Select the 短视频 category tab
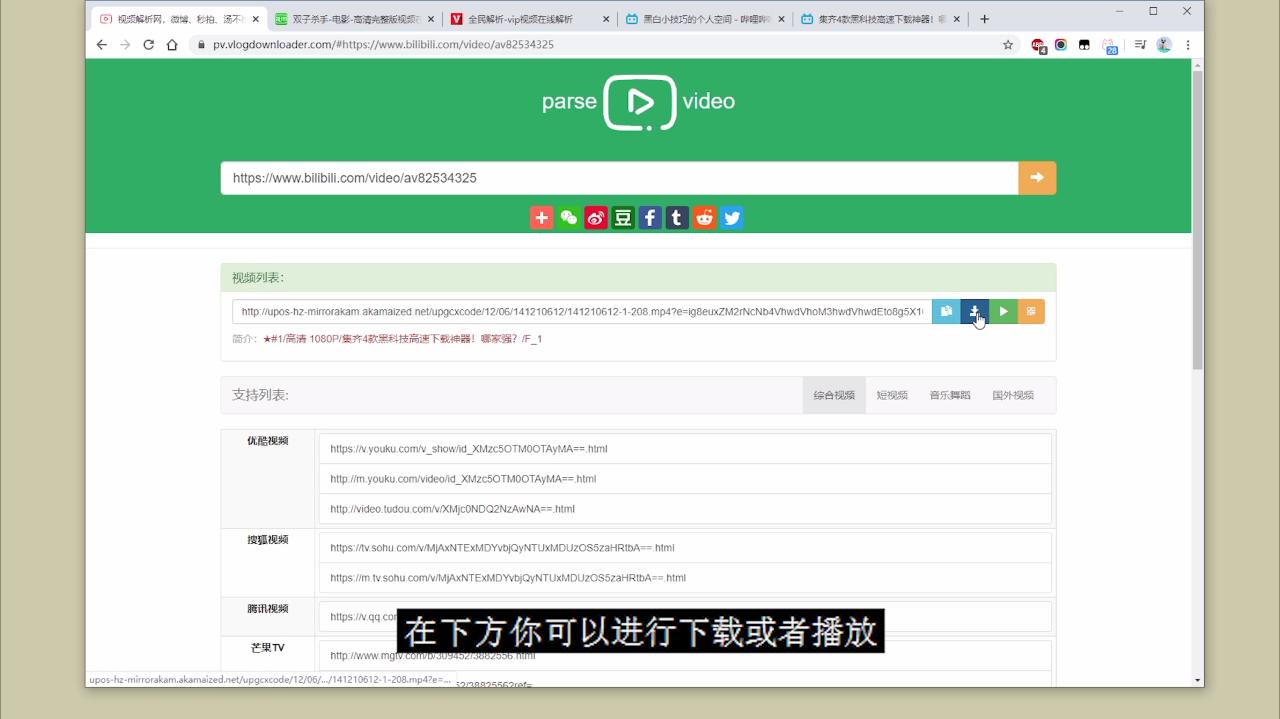 pyautogui.click(x=892, y=395)
